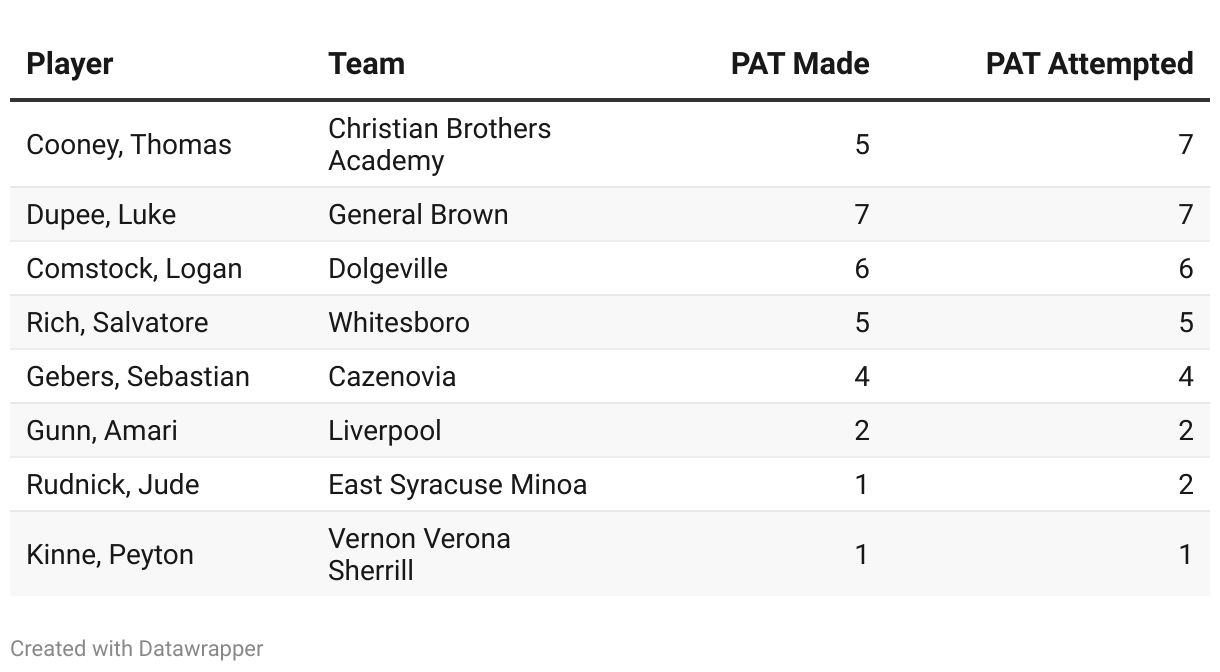Viewport: 1220px width, 672px height.
Task: Click the Rich, Salvatore player name
Action: [x=117, y=323]
